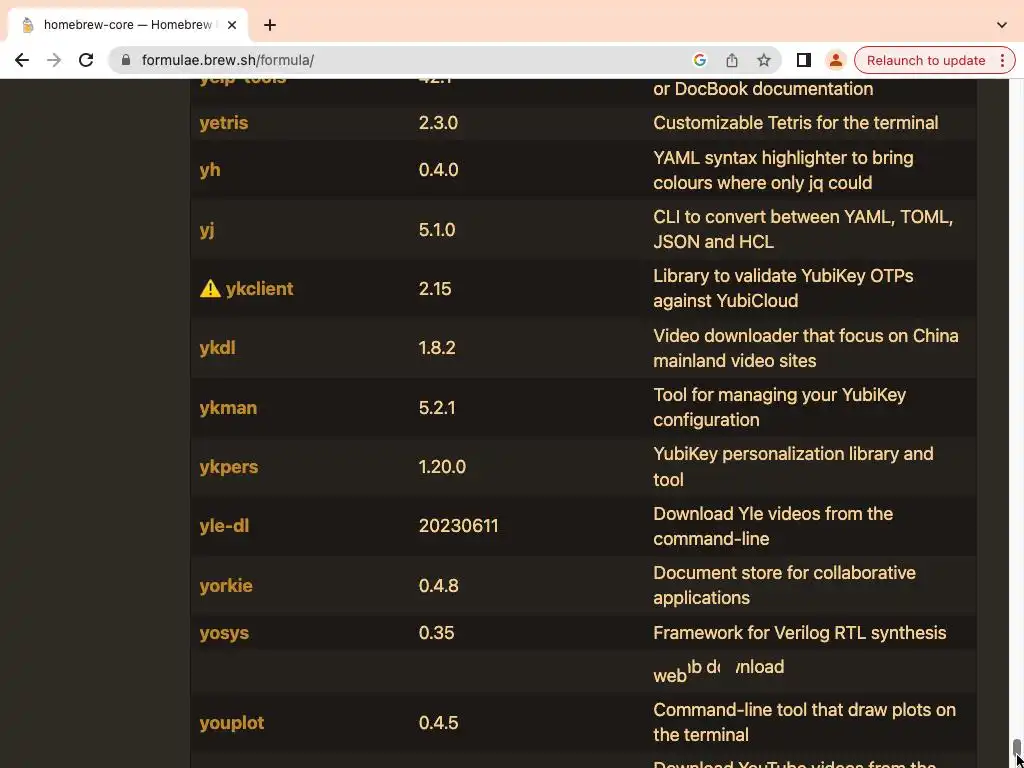1024x768 pixels.
Task: Click version 0.4.8 in yorkie row
Action: [x=438, y=585]
